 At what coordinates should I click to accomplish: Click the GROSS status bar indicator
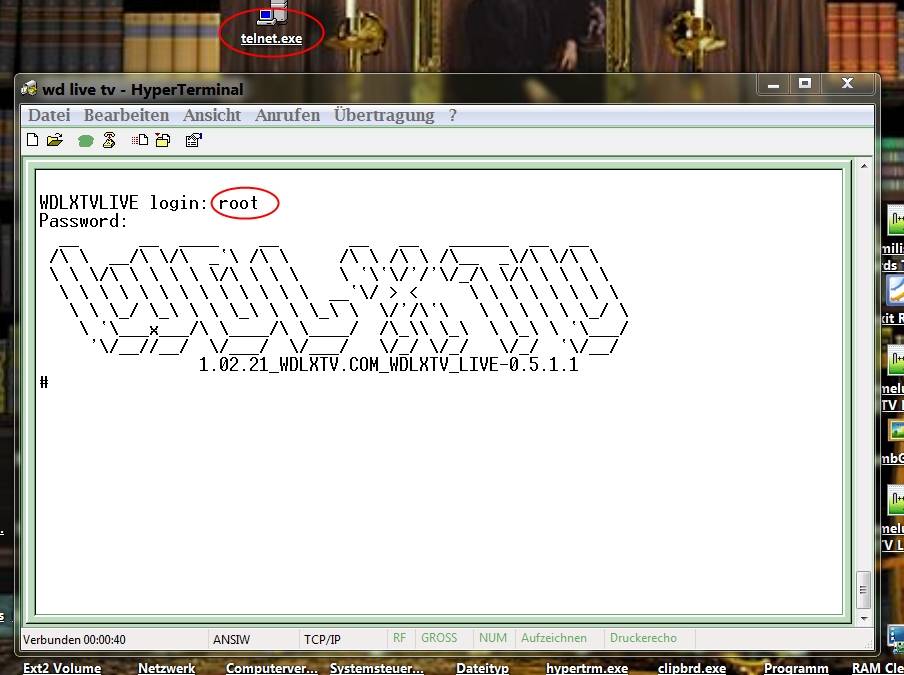coord(439,638)
